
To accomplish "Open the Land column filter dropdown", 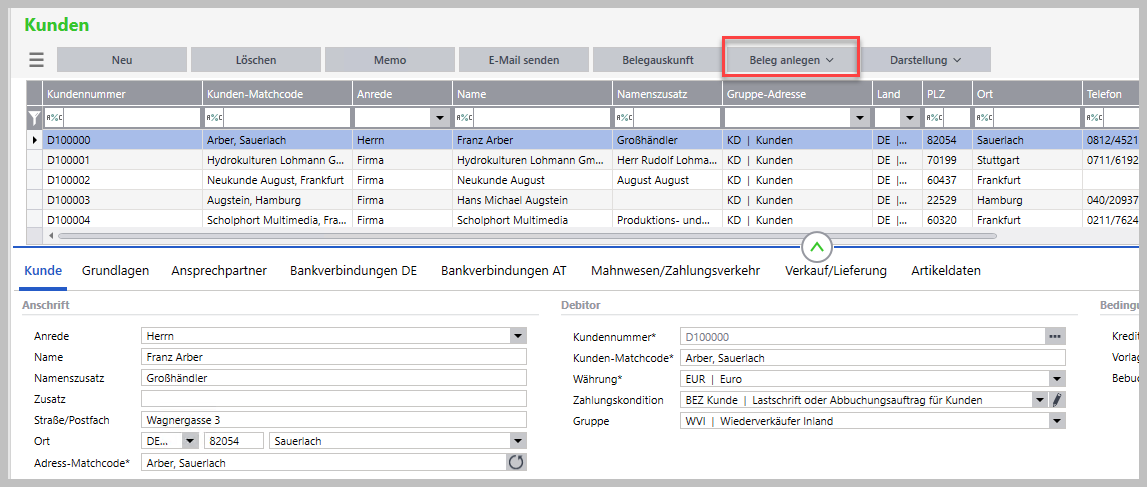I will click(x=909, y=117).
